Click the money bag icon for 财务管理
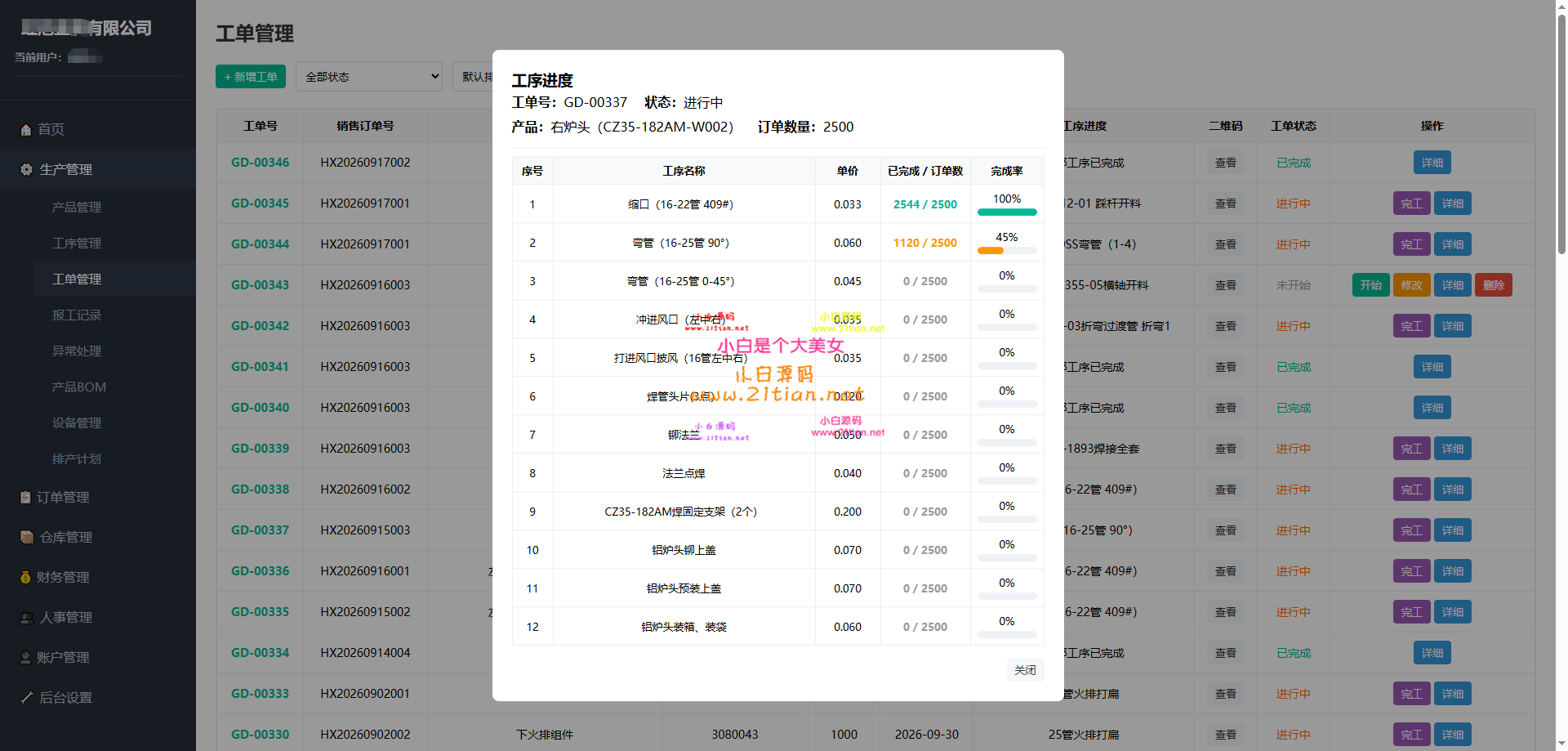This screenshot has height=751, width=1568. (x=25, y=578)
